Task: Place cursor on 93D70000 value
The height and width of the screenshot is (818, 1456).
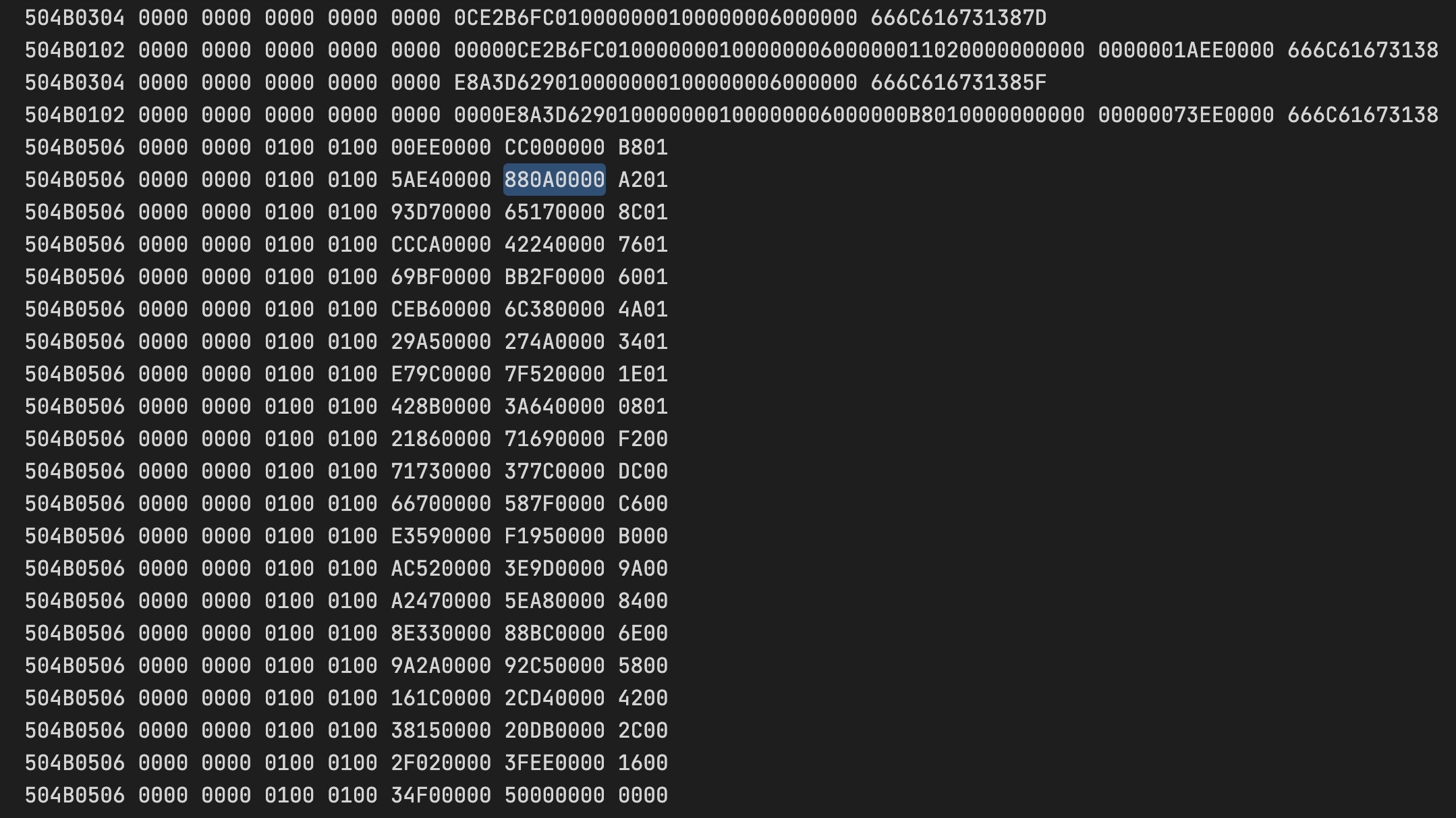Action: tap(441, 212)
